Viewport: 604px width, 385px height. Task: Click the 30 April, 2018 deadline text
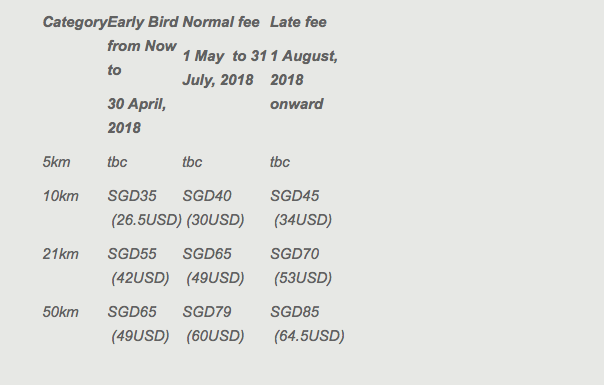(137, 116)
